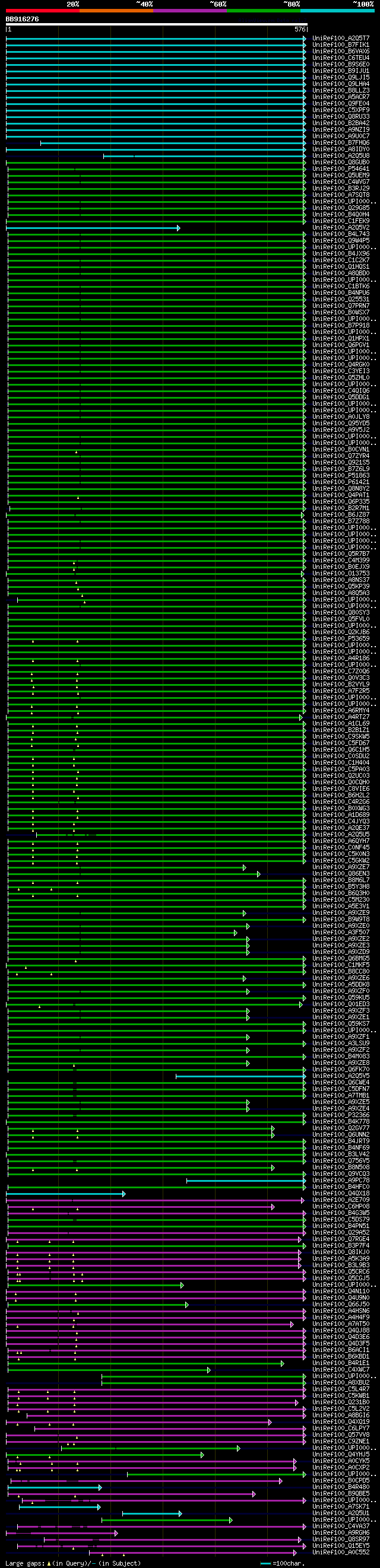Open hit UniRef100_B9S6E0
Image resolution: width=380 pixels, height=1568 pixels.
click(341, 65)
